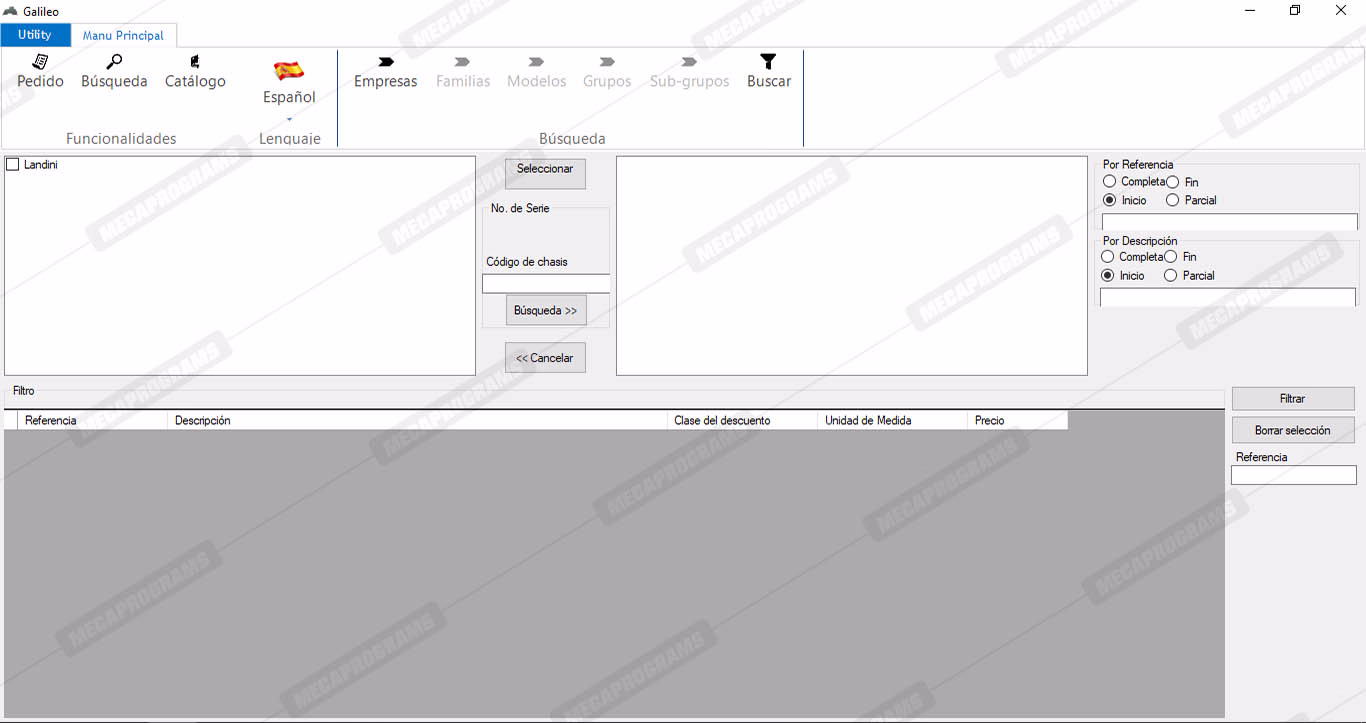The width and height of the screenshot is (1366, 723).
Task: Select Parcial radio under Por Descripción
Action: (1171, 276)
